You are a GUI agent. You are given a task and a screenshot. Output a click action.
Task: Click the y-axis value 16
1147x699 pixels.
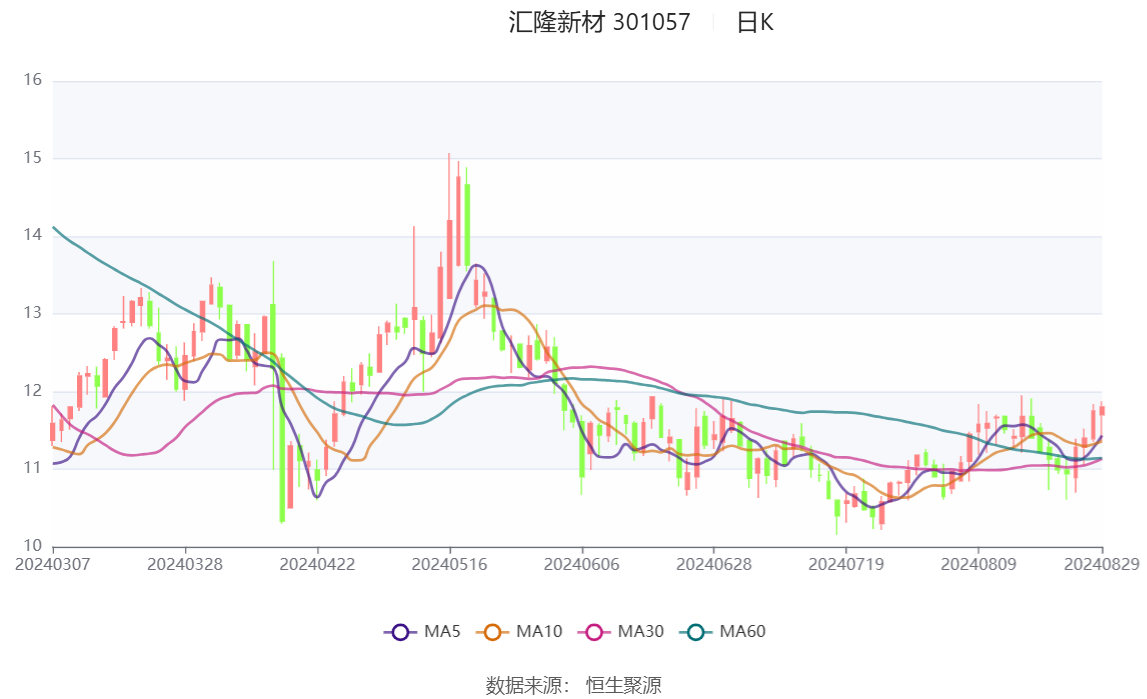point(32,80)
